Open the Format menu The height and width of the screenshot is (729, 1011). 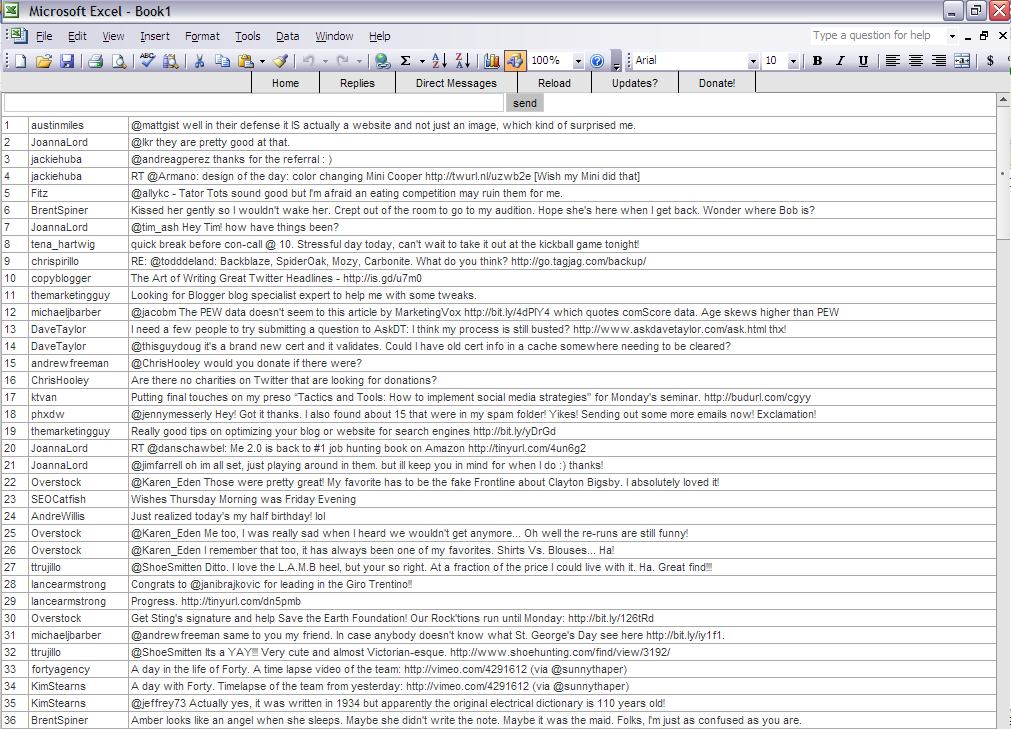point(202,36)
